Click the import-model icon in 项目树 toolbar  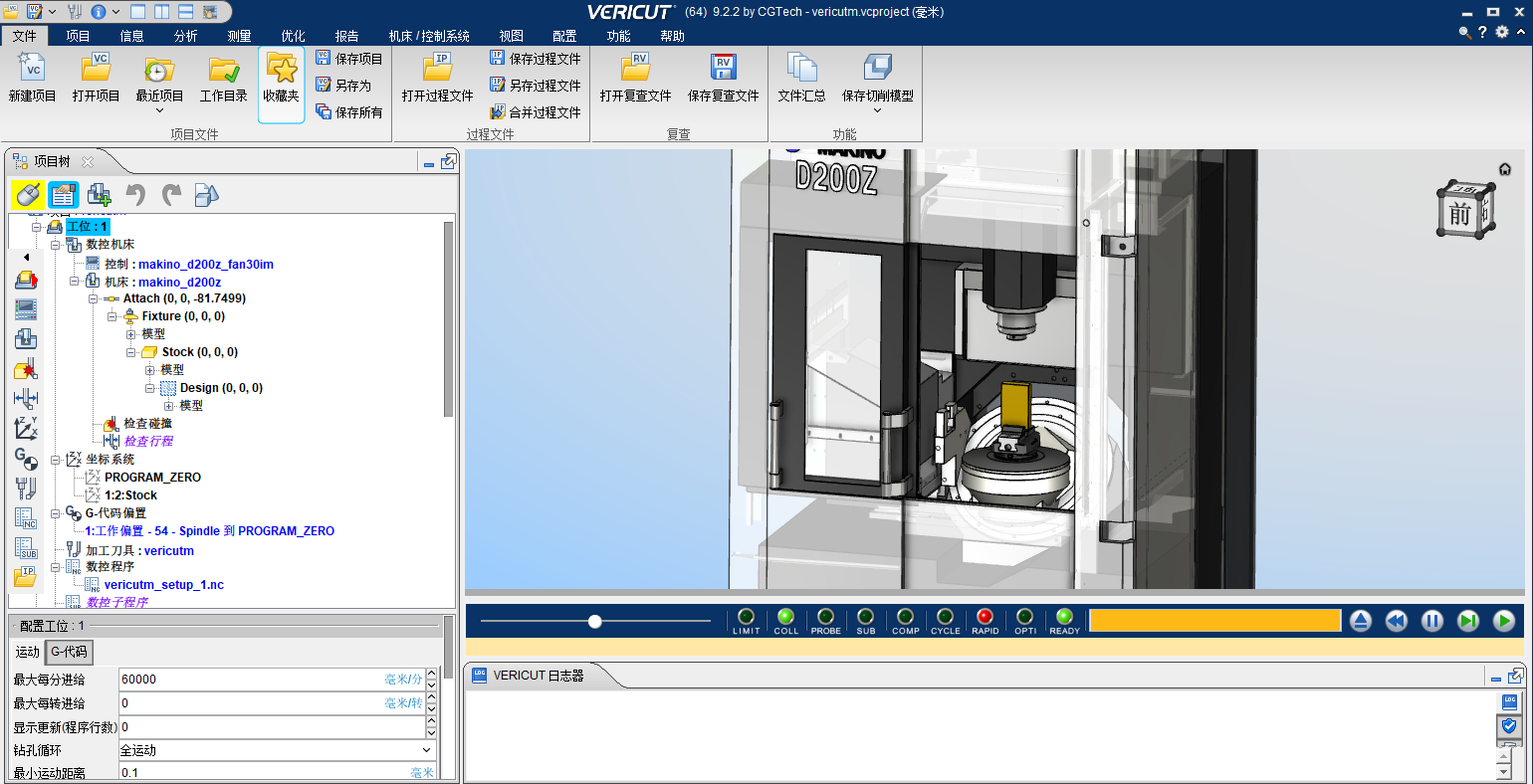[206, 195]
